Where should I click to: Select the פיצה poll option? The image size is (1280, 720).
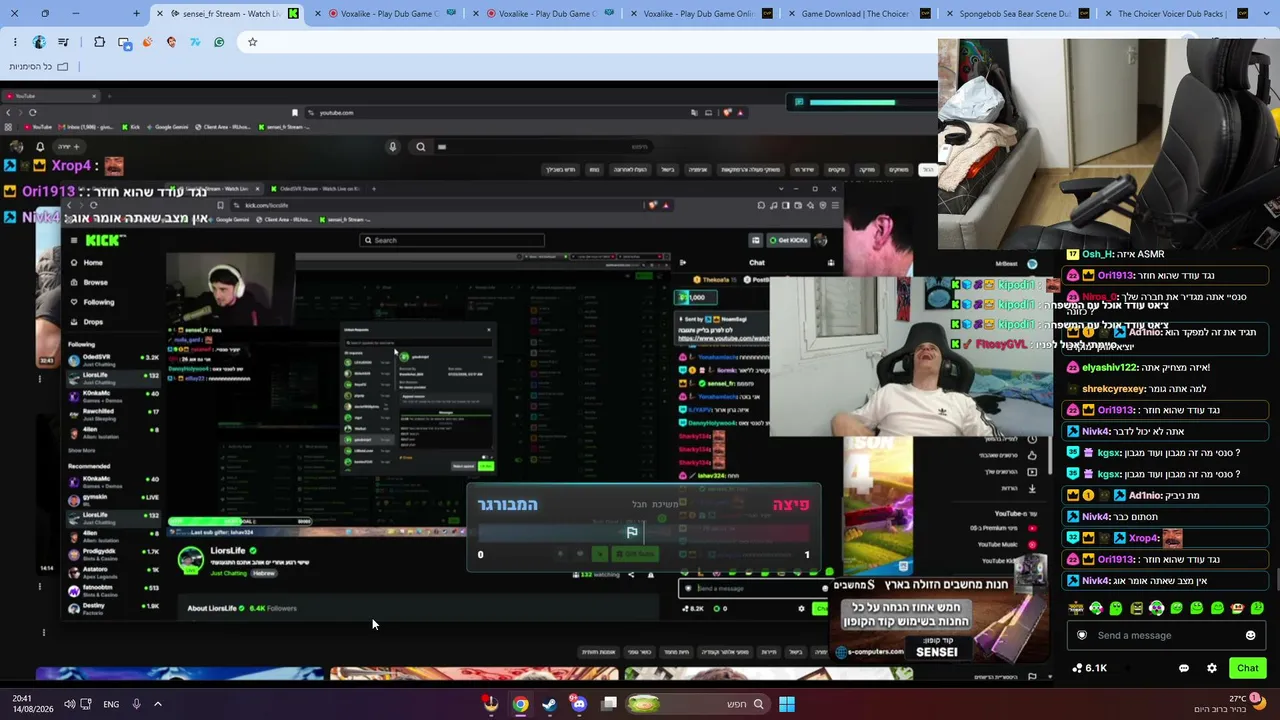pos(790,505)
